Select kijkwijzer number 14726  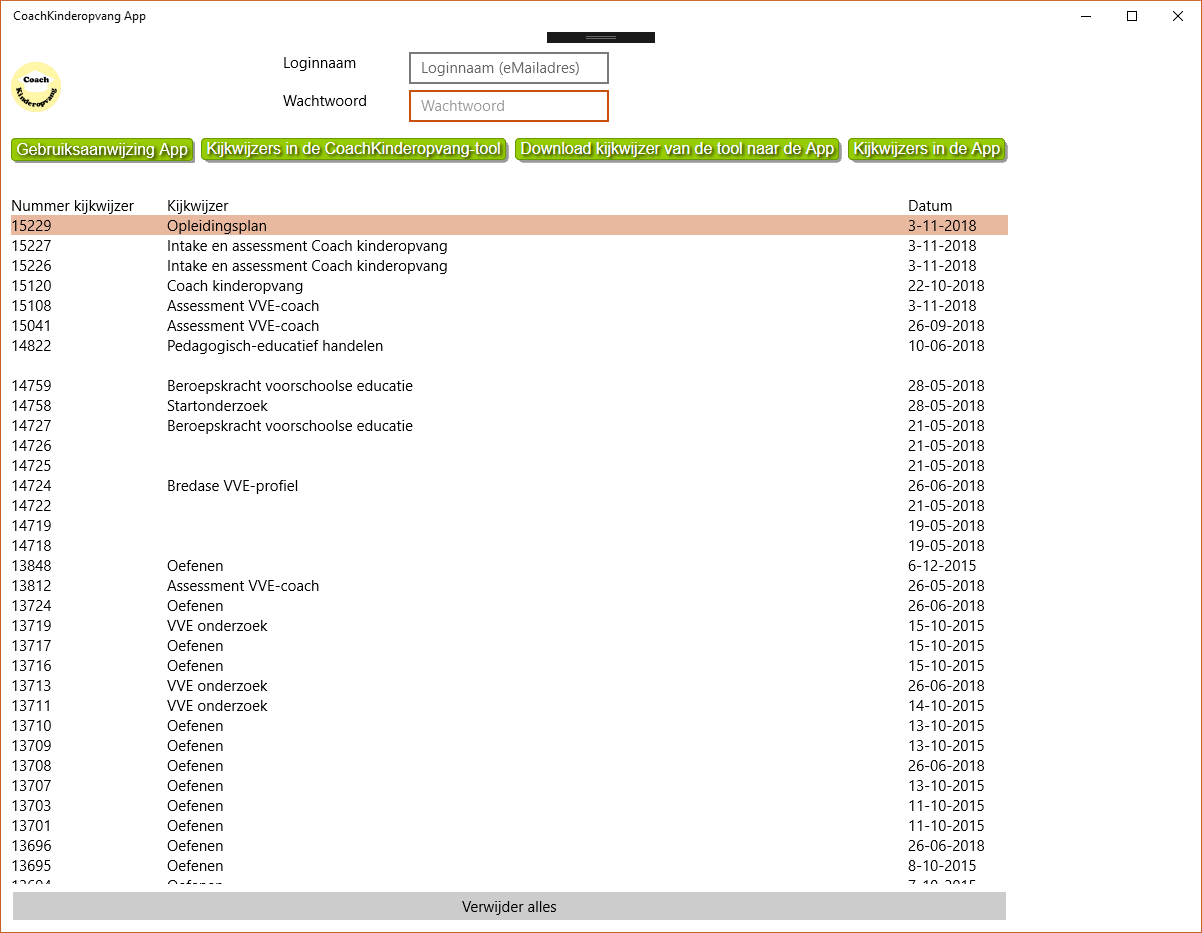point(509,446)
